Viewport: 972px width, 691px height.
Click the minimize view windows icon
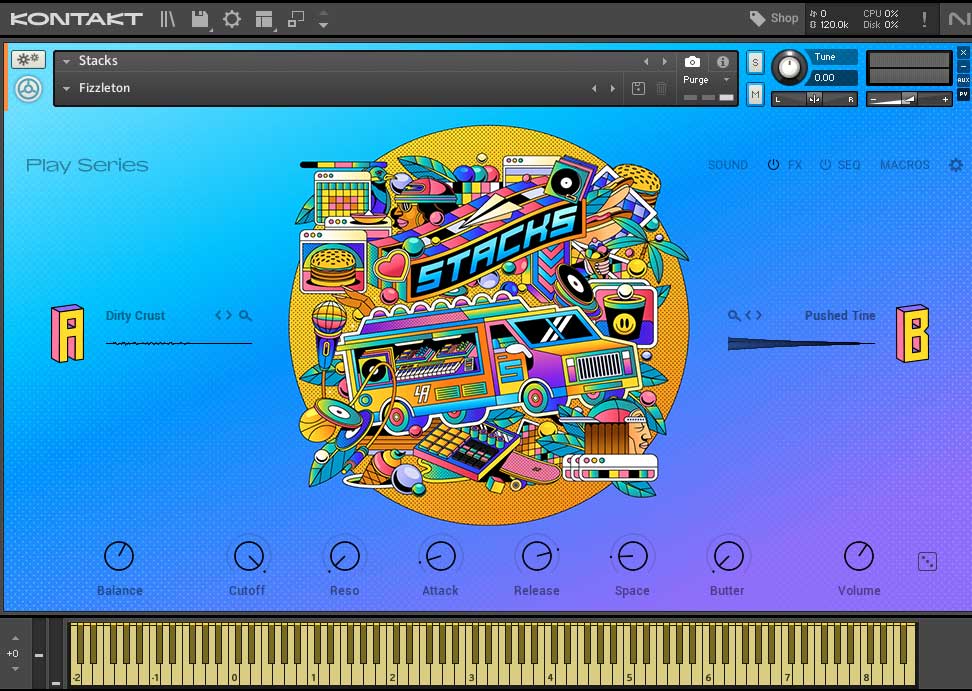(x=296, y=19)
